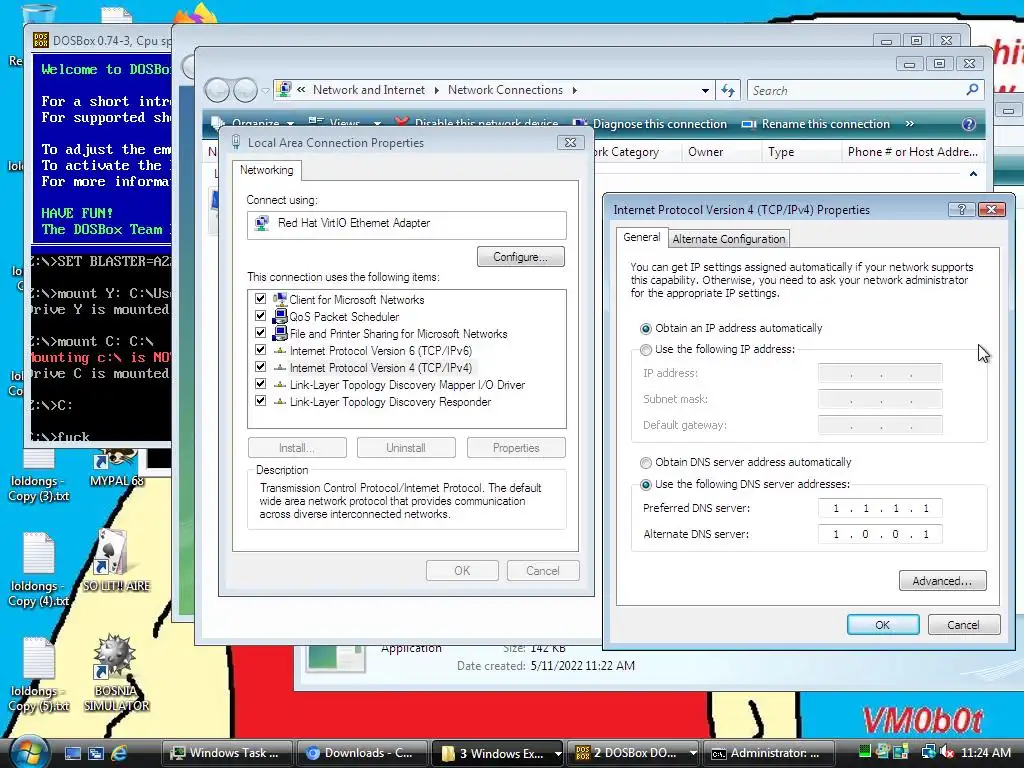Click Cancel in IPv4 Properties dialog
1024x768 pixels.
pos(963,624)
